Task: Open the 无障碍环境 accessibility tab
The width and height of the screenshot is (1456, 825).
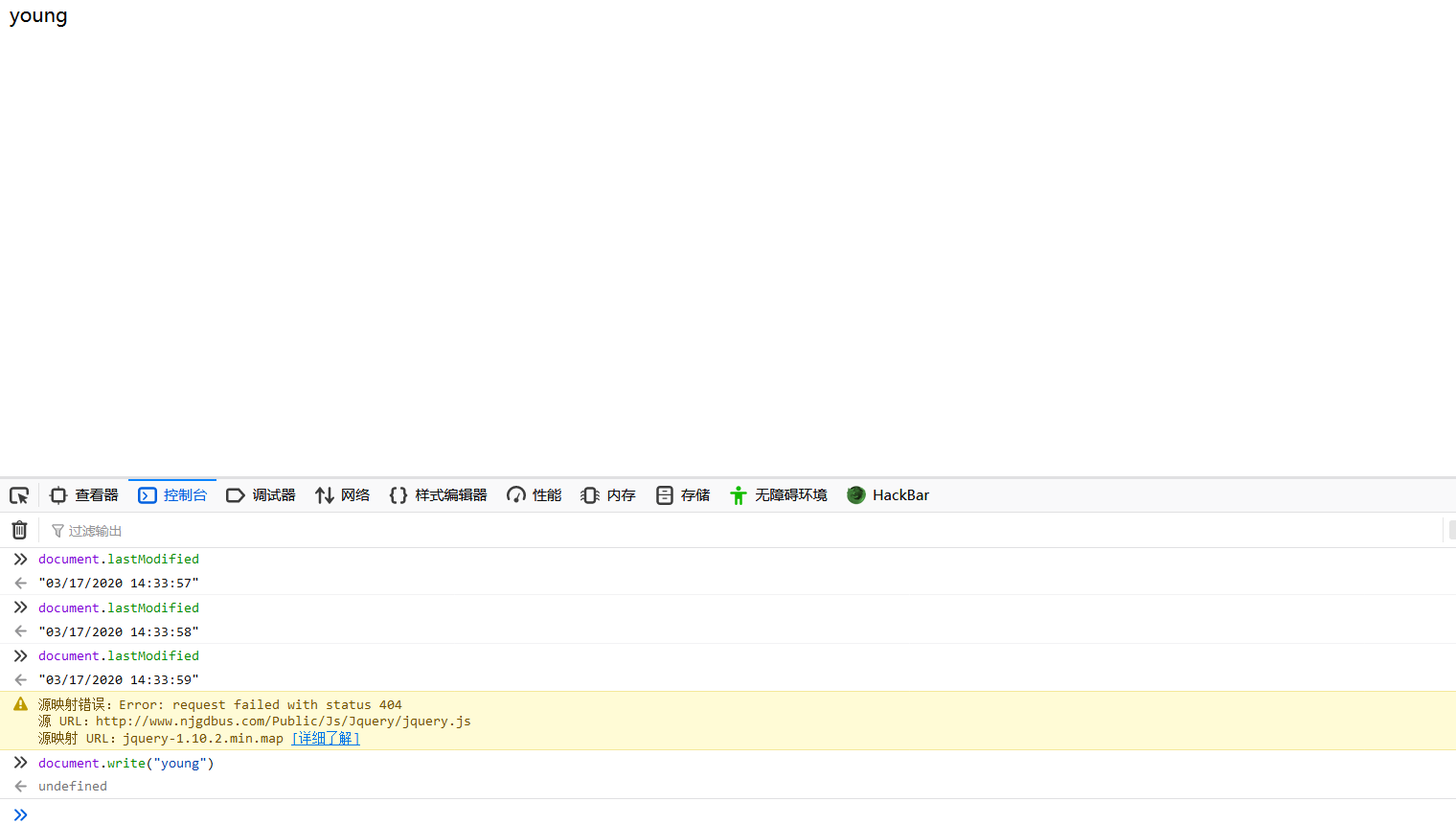Action: pos(779,495)
